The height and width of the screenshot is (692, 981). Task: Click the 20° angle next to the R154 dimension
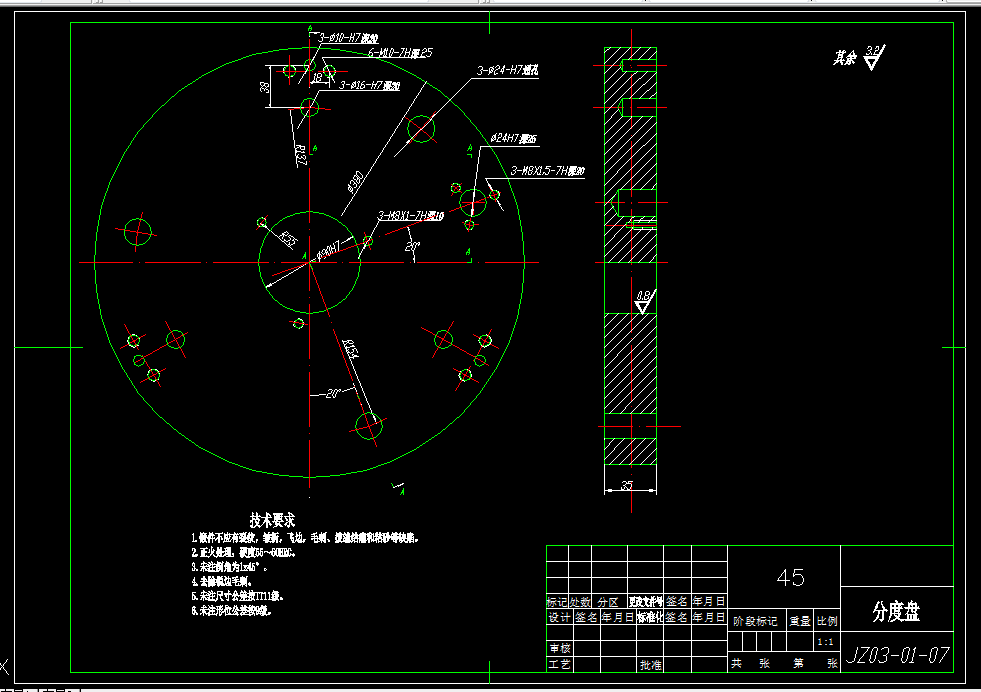(x=333, y=394)
